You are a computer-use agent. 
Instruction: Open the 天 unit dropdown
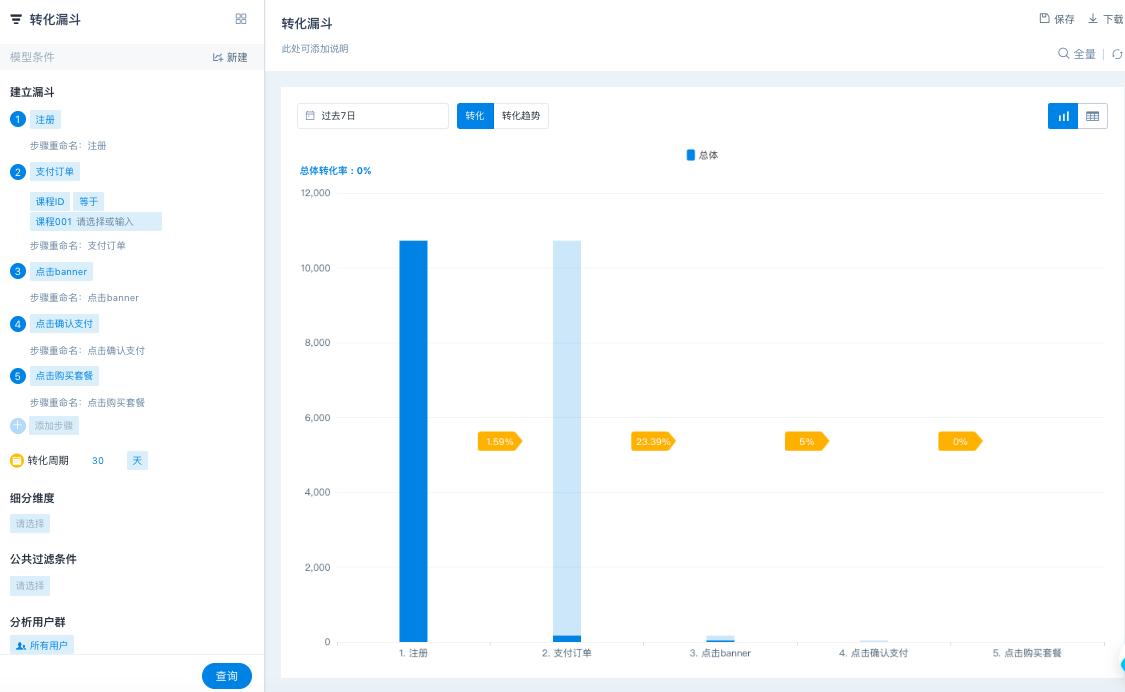[x=137, y=461]
